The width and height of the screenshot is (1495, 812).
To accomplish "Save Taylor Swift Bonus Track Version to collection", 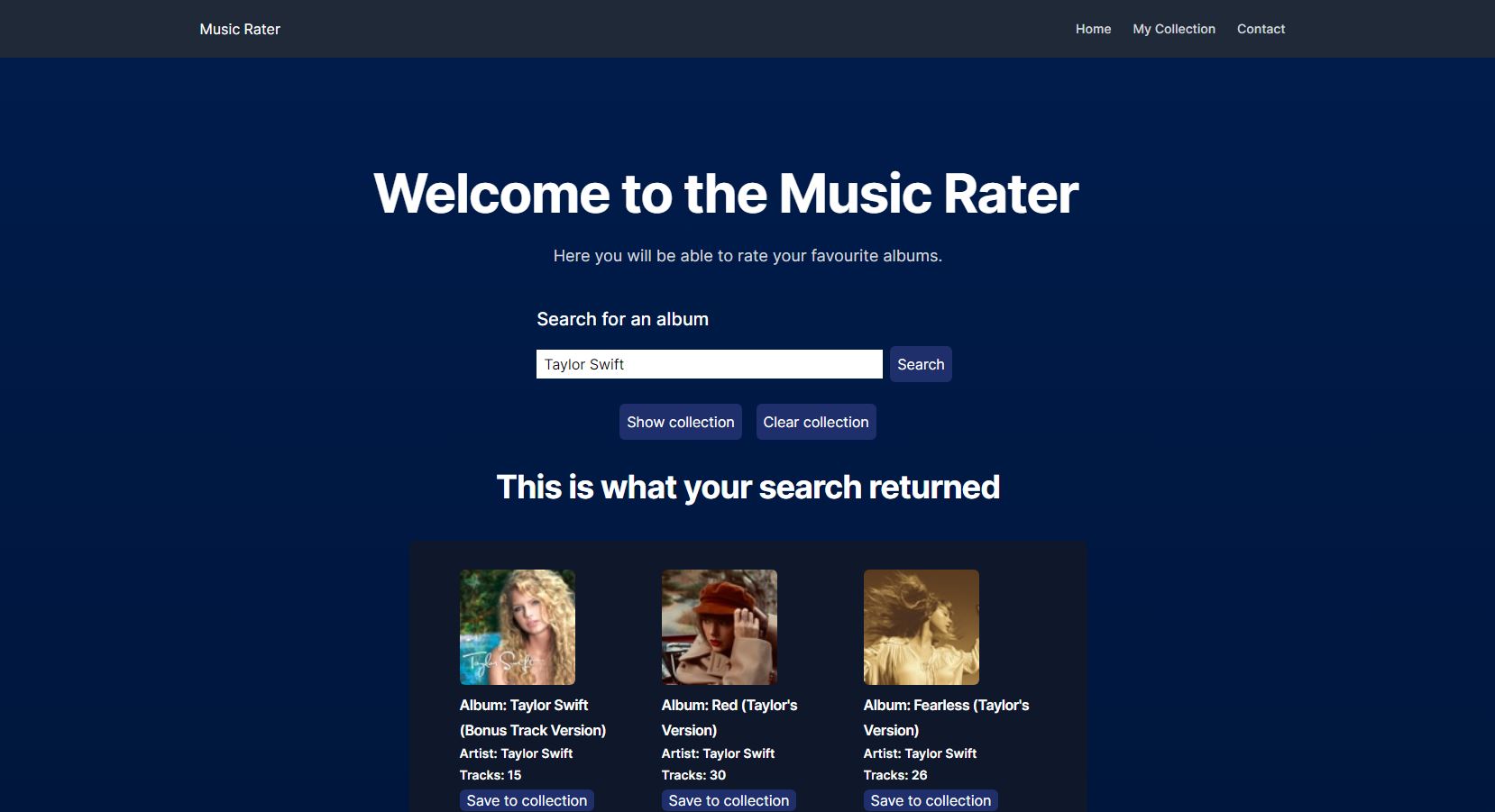I will click(x=527, y=800).
